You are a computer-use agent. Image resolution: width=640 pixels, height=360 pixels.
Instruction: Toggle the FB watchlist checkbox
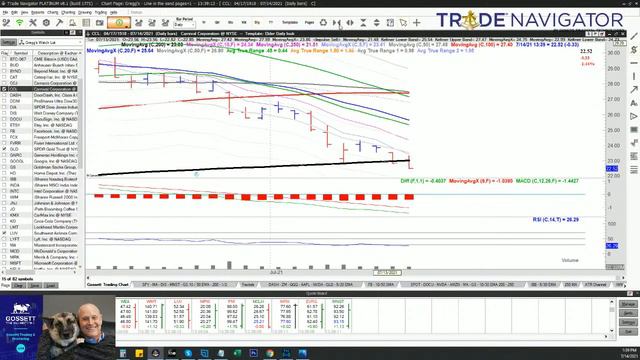(x=4, y=131)
